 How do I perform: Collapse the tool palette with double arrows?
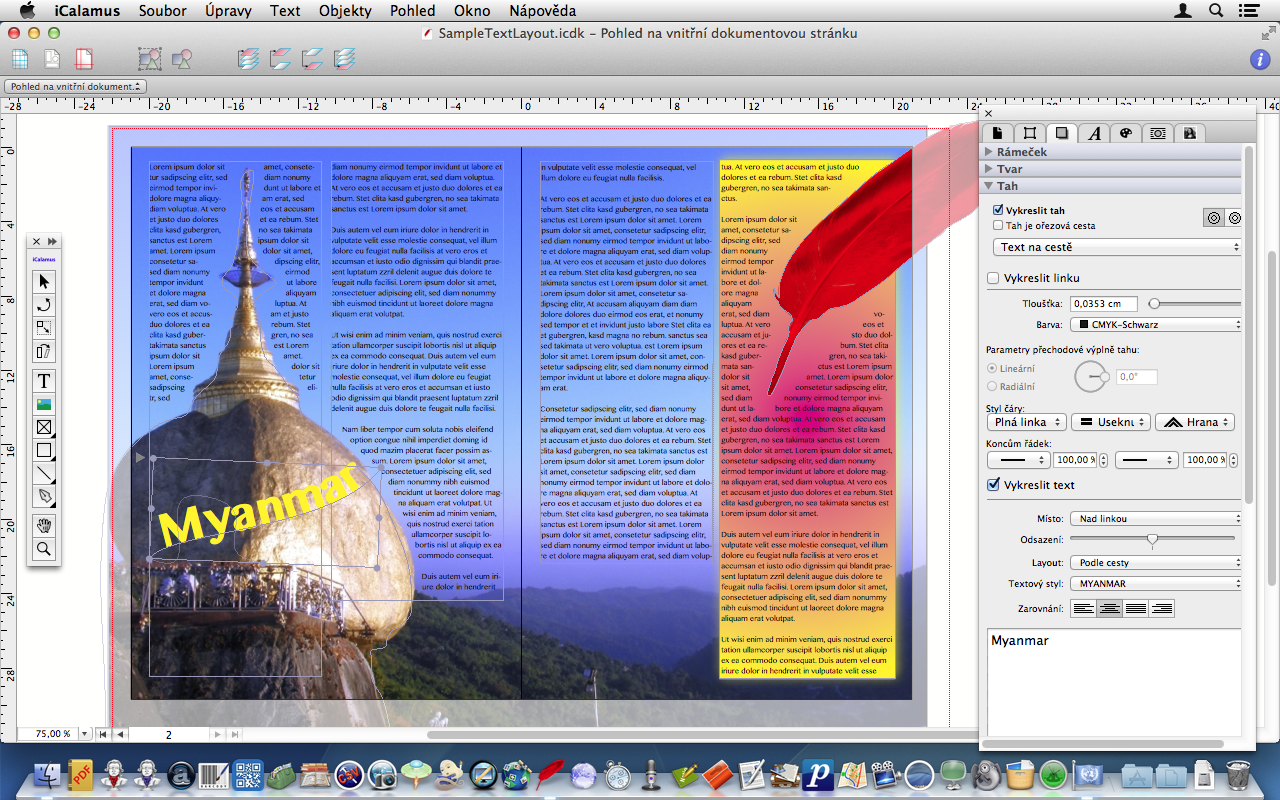tap(52, 241)
